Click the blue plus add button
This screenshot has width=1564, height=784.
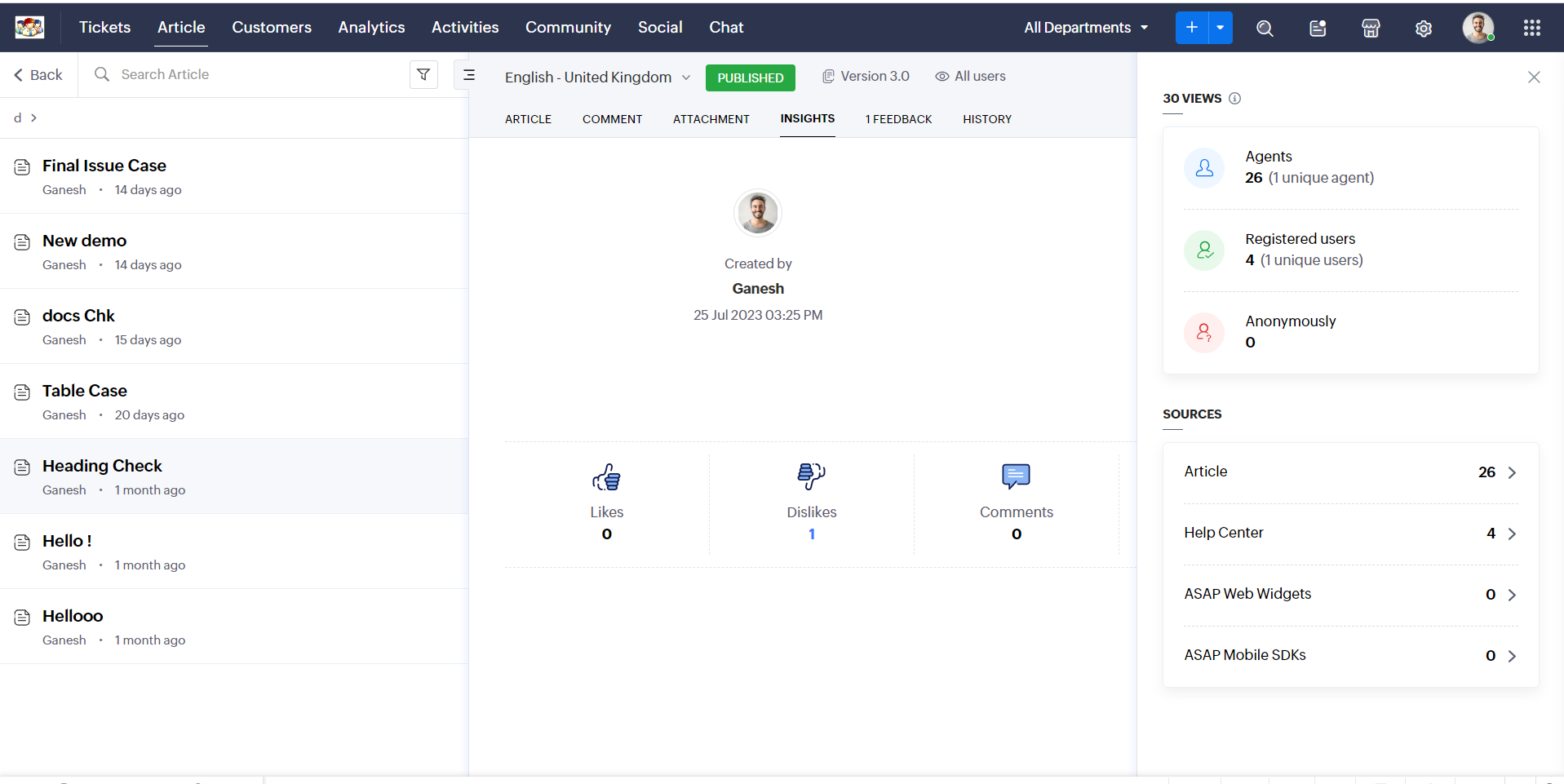click(x=1192, y=28)
